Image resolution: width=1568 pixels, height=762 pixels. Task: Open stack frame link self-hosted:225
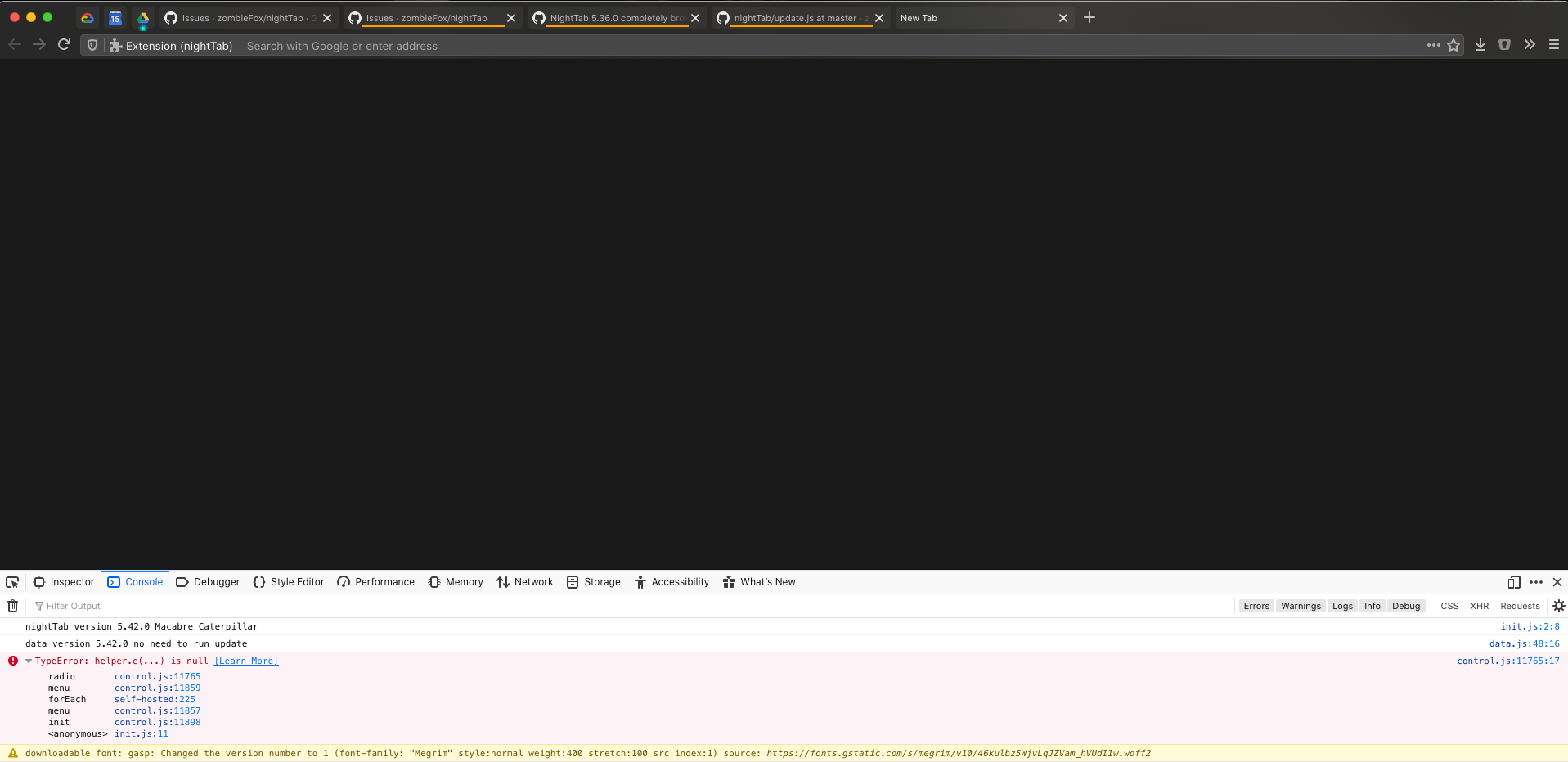click(x=155, y=699)
